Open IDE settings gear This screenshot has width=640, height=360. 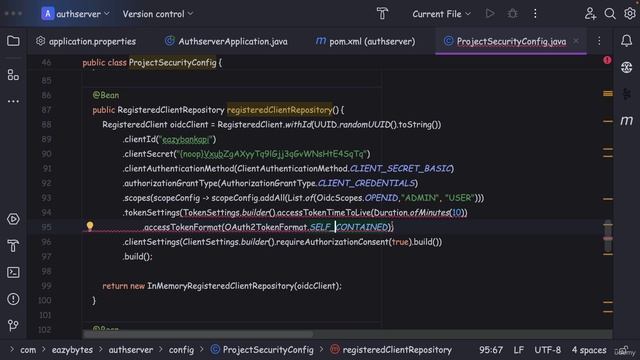pyautogui.click(x=630, y=14)
